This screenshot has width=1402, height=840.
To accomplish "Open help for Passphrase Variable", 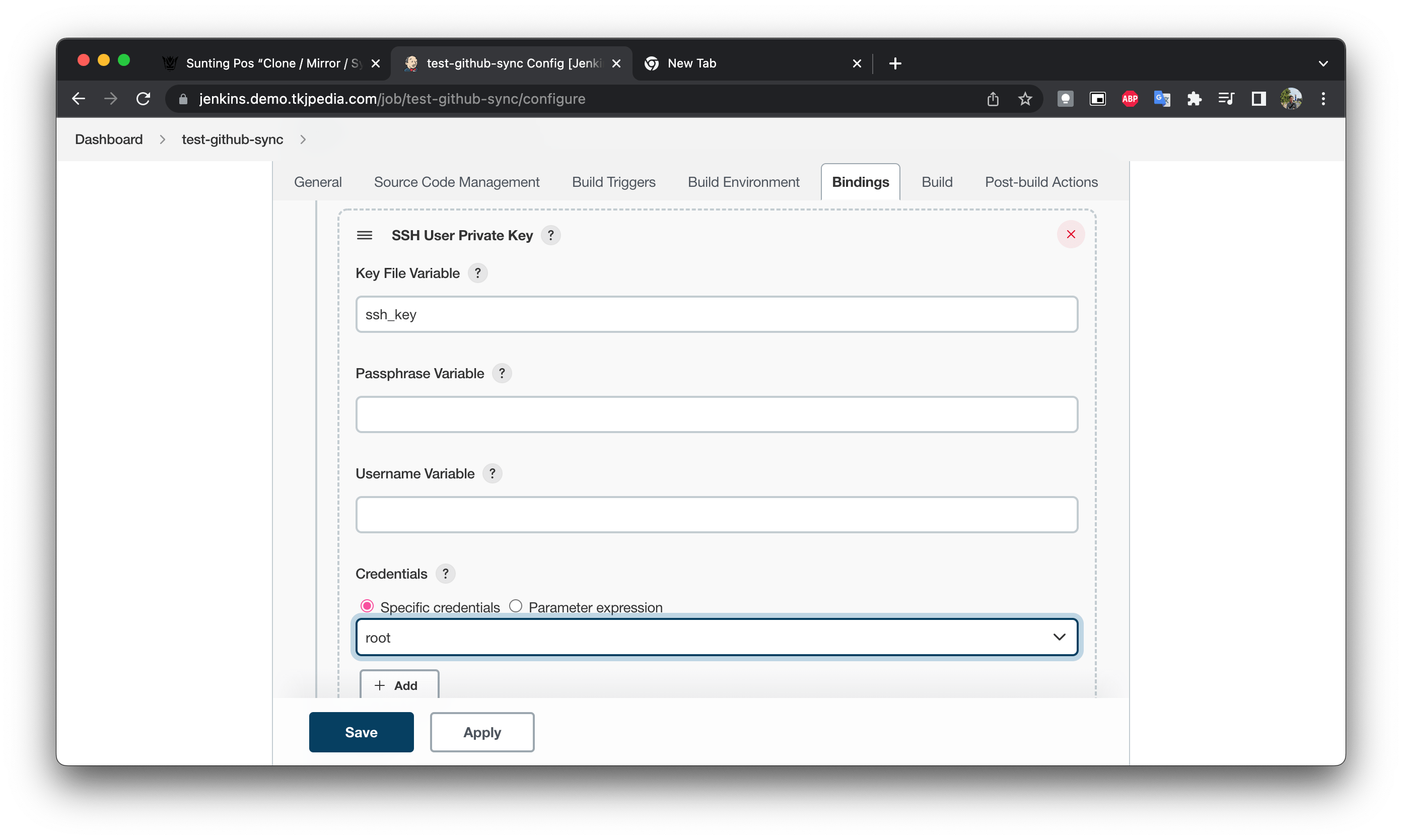I will (x=502, y=374).
